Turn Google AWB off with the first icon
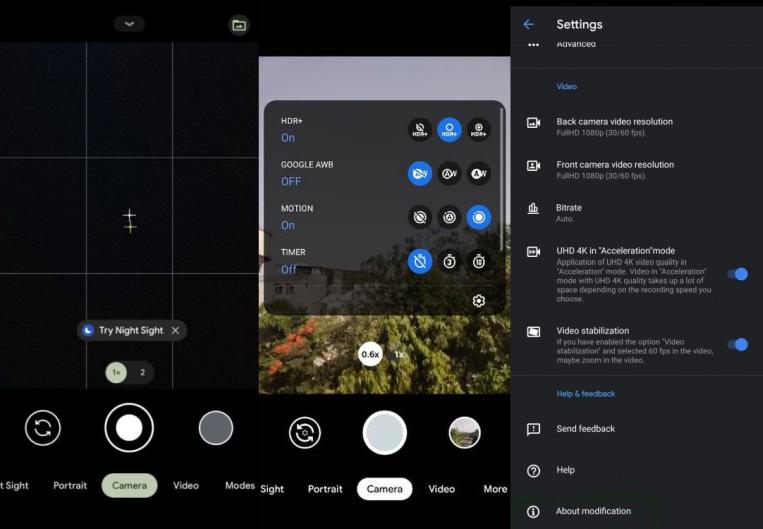The height and width of the screenshot is (529, 763). point(420,173)
